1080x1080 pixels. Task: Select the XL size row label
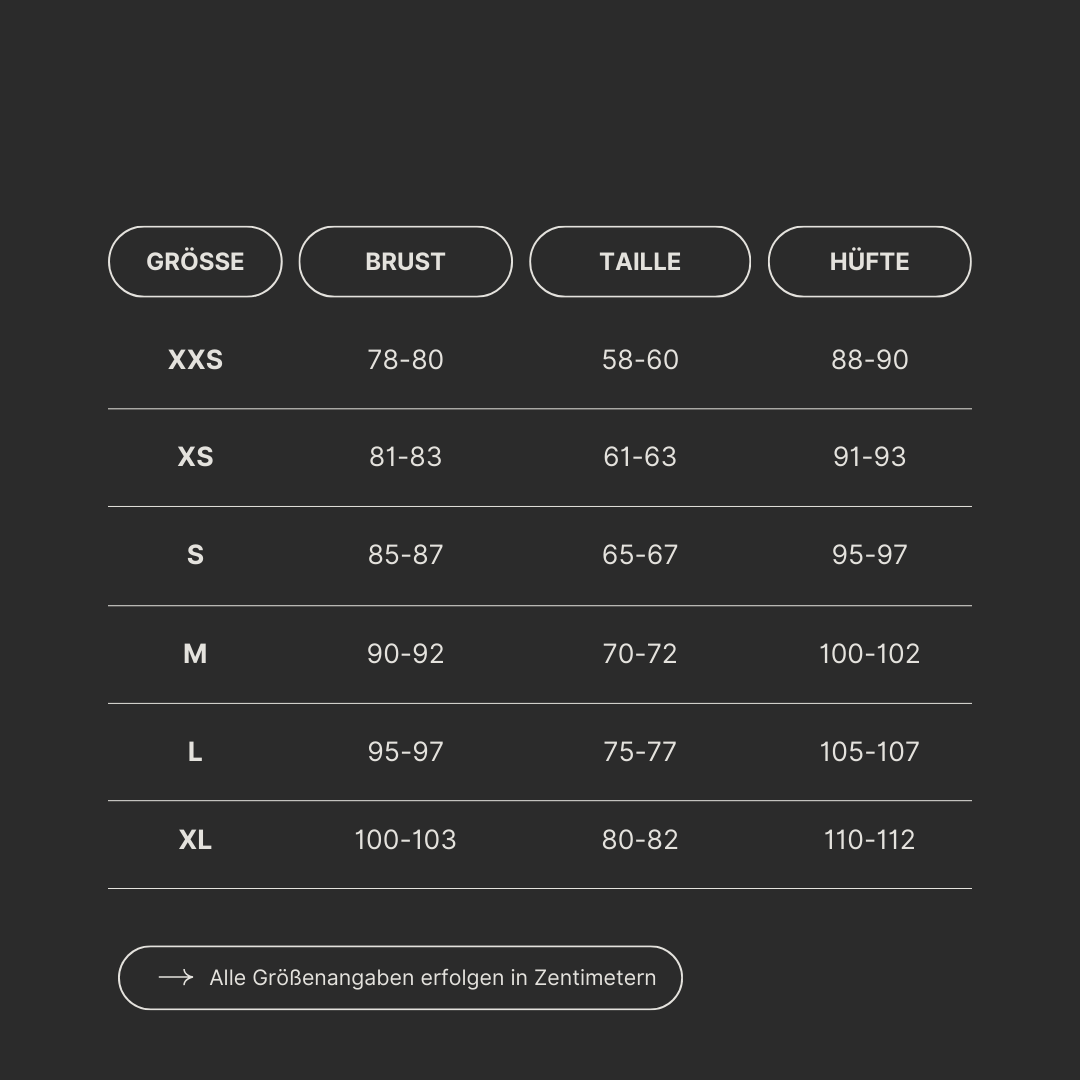pos(195,840)
